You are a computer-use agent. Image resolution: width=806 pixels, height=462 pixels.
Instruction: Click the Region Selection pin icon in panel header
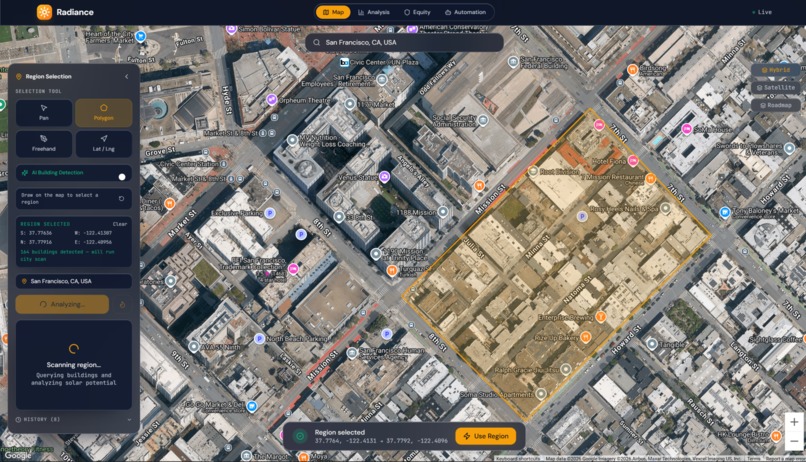[19, 77]
